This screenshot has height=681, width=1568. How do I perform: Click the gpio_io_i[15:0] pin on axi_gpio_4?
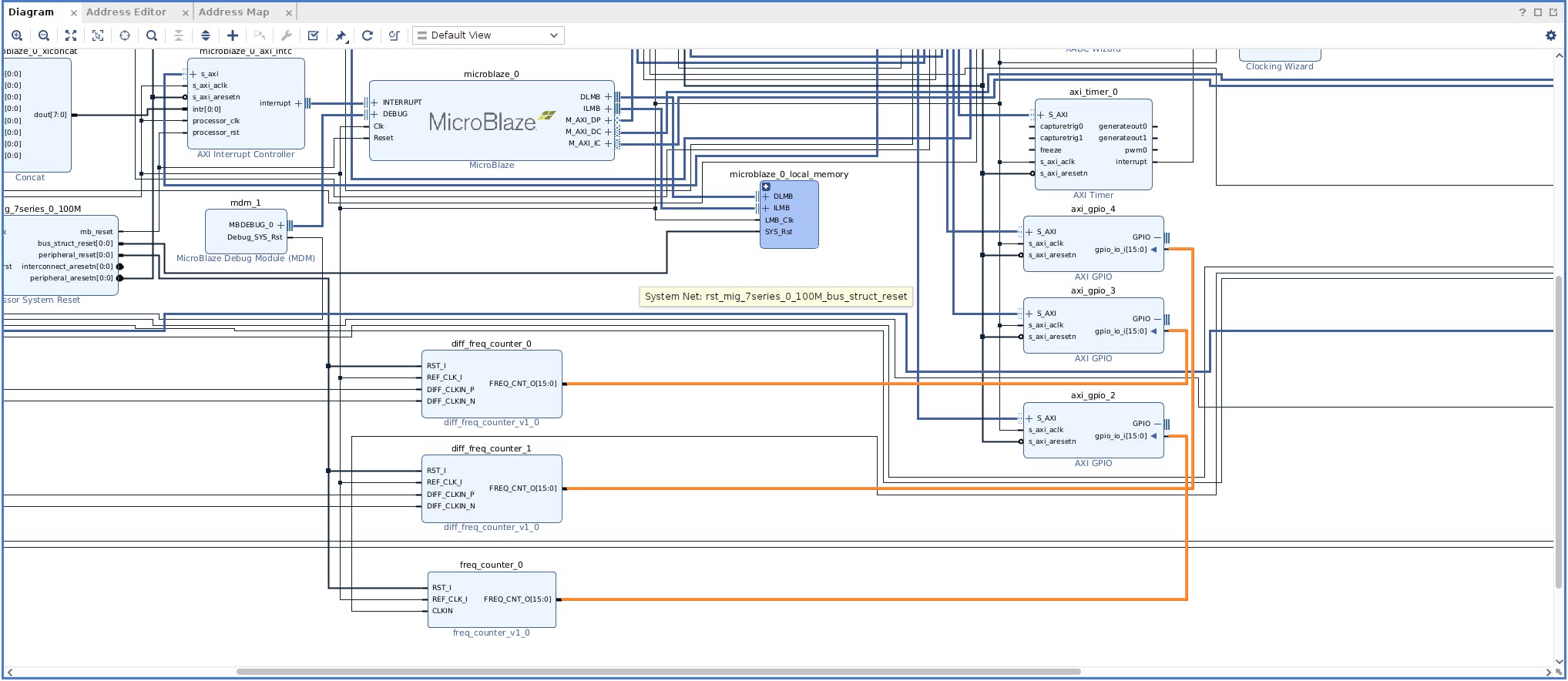[1121, 250]
